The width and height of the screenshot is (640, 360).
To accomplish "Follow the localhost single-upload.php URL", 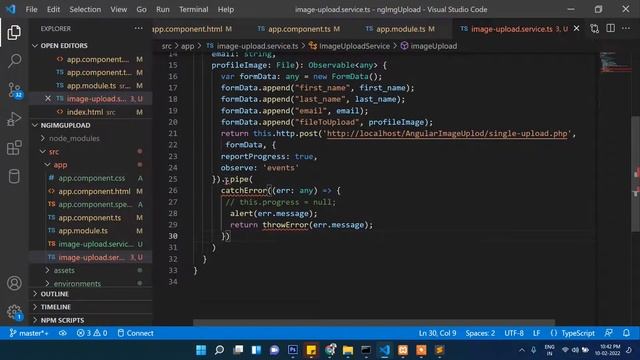I will click(x=447, y=133).
